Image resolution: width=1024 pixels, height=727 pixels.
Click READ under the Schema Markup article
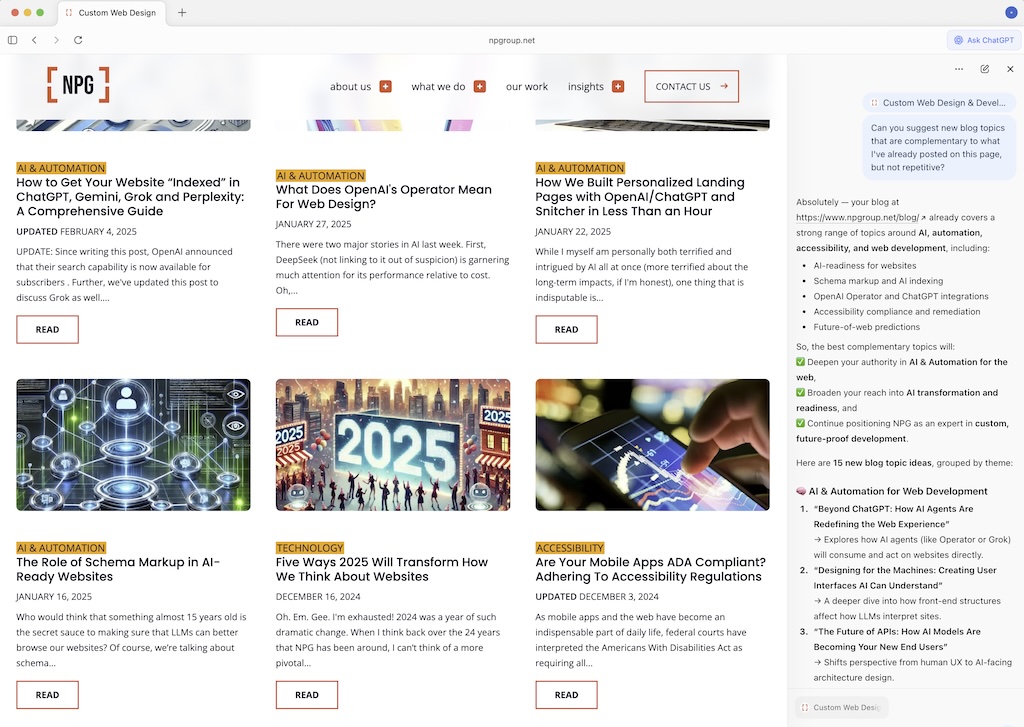coord(47,694)
